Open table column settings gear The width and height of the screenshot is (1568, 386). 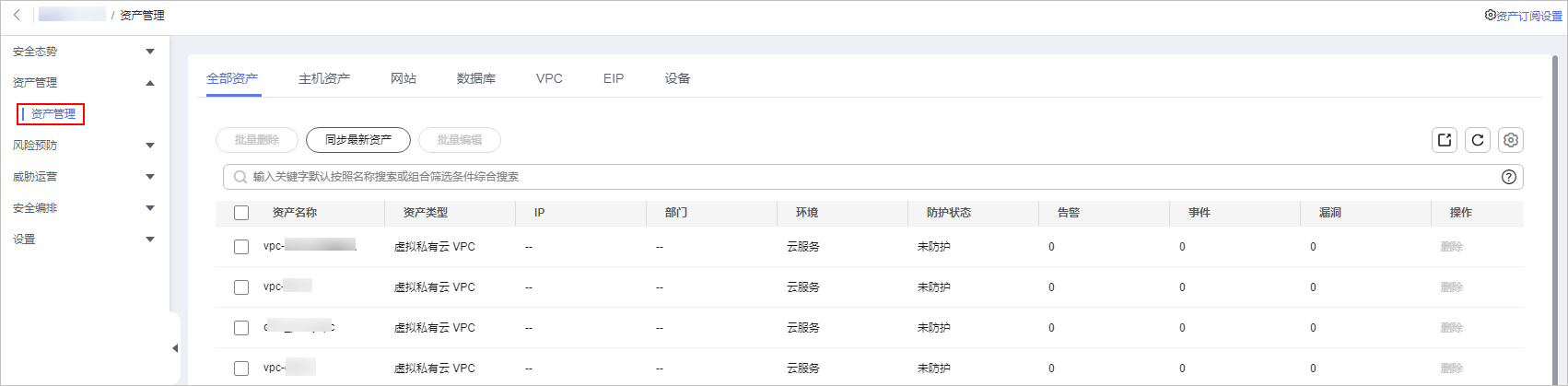click(x=1511, y=140)
